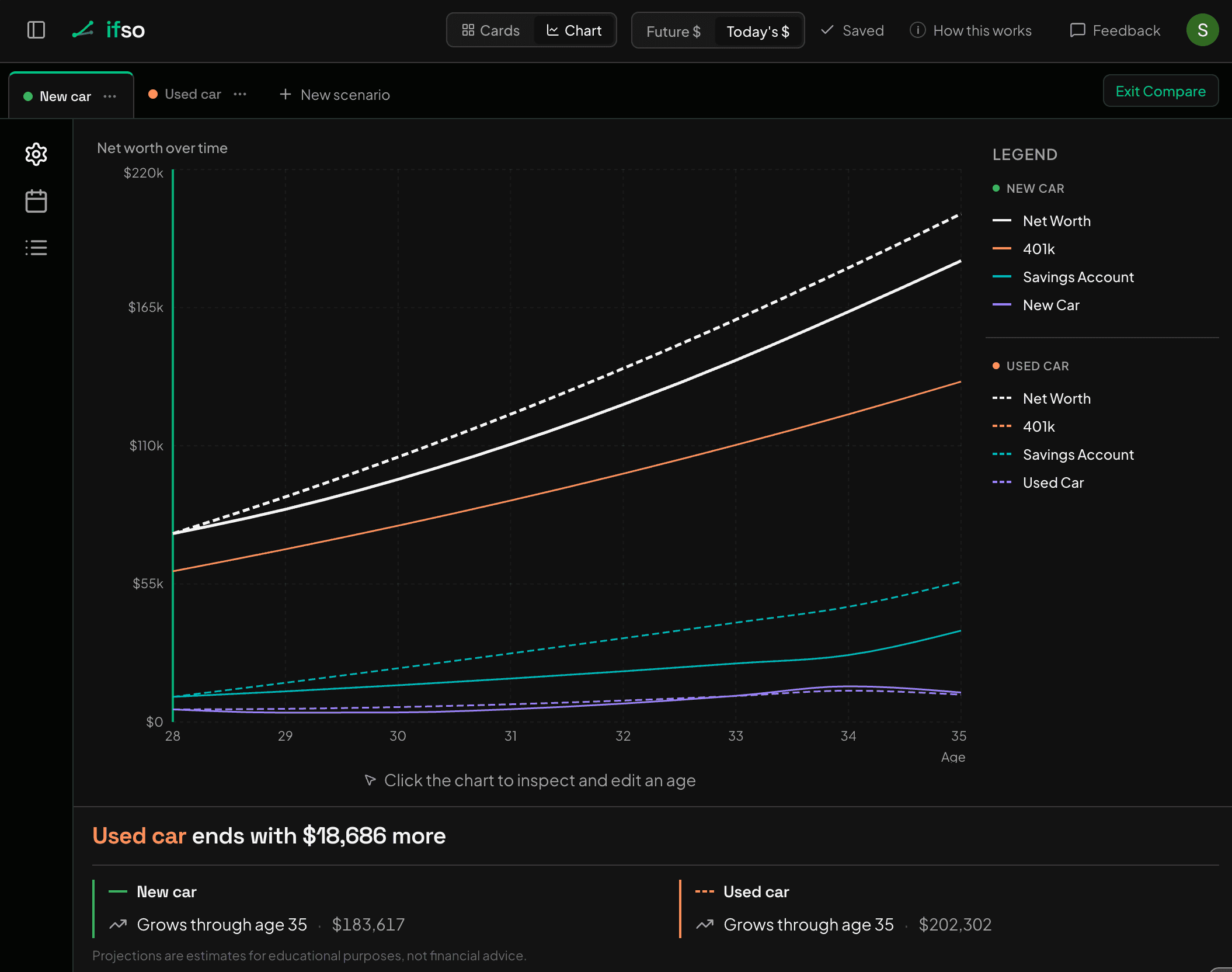Click chart at age 32 gridline
The image size is (1232, 972).
point(623,445)
